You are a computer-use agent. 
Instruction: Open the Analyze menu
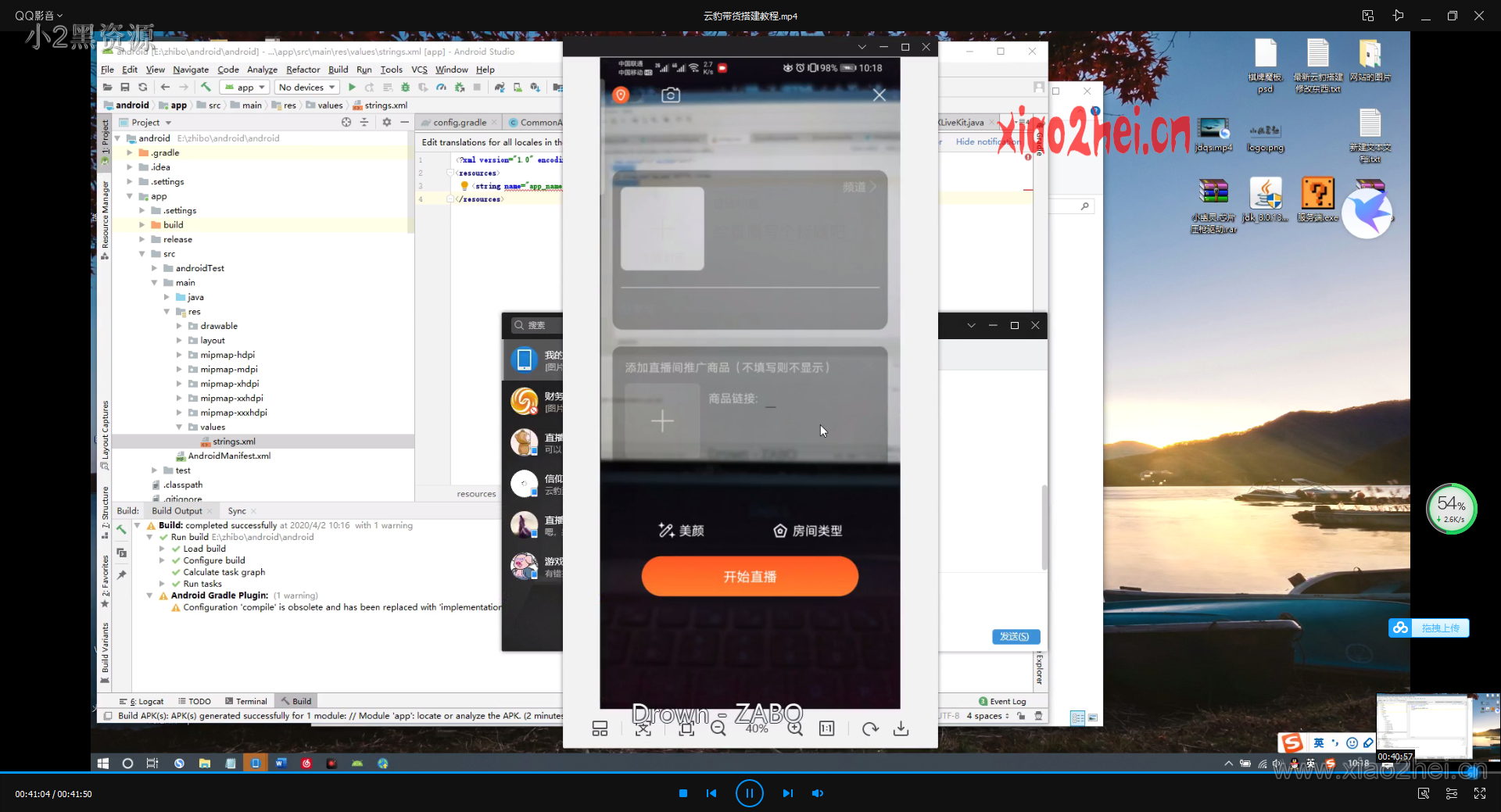(262, 70)
